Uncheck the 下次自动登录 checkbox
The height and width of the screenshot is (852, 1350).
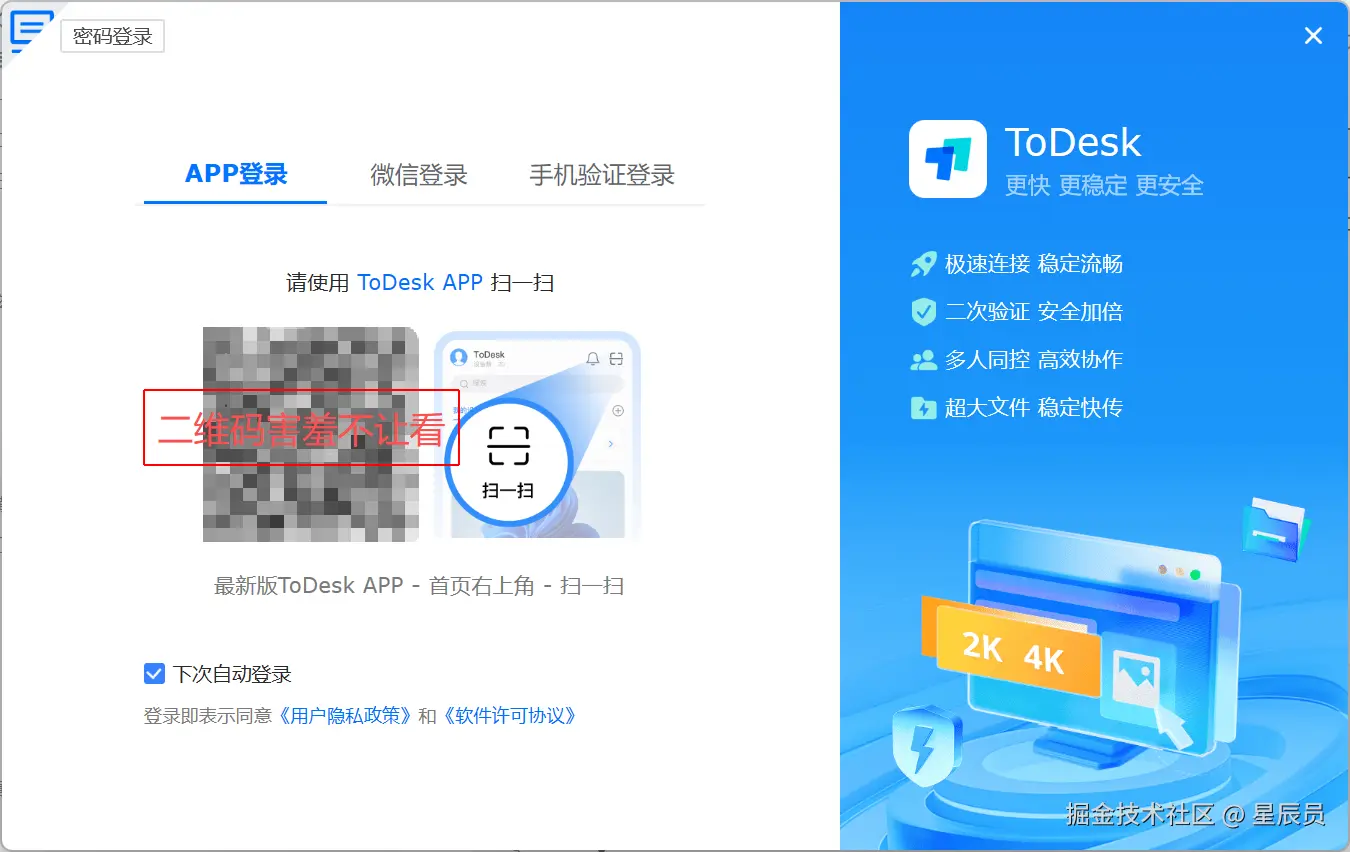[x=154, y=673]
